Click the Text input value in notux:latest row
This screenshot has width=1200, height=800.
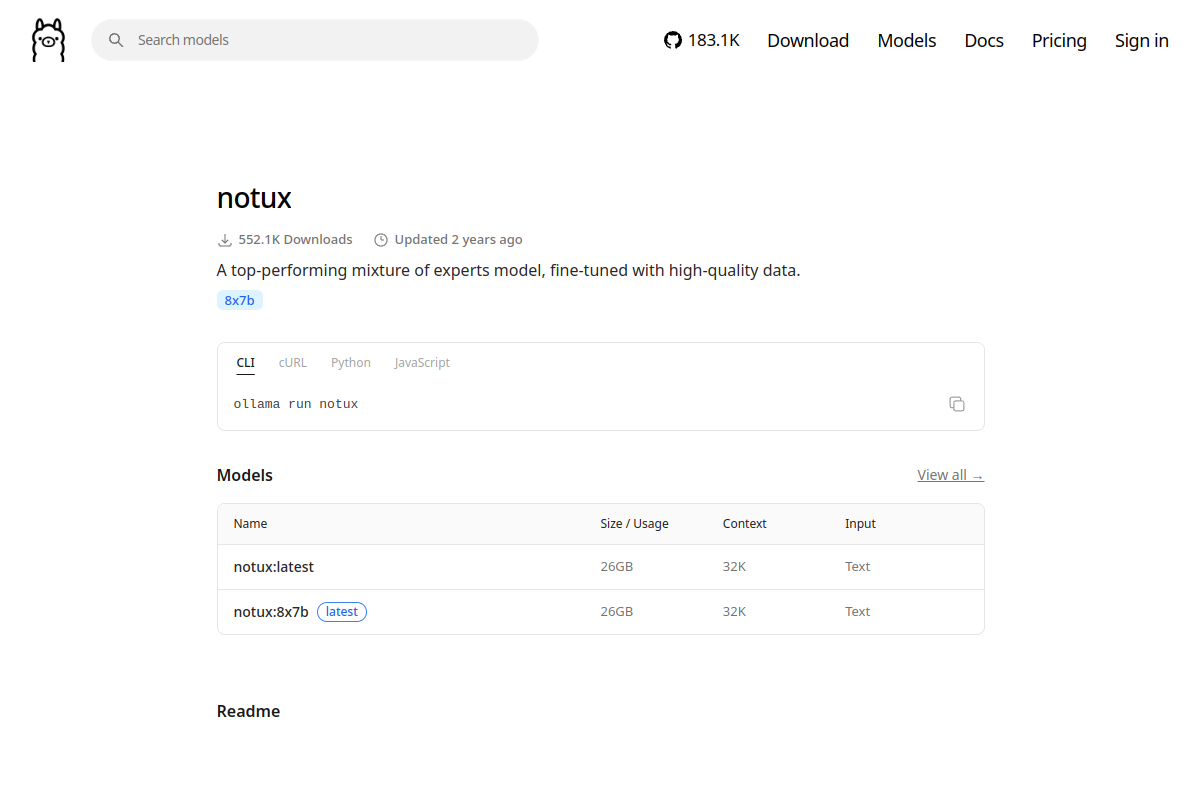coord(857,567)
